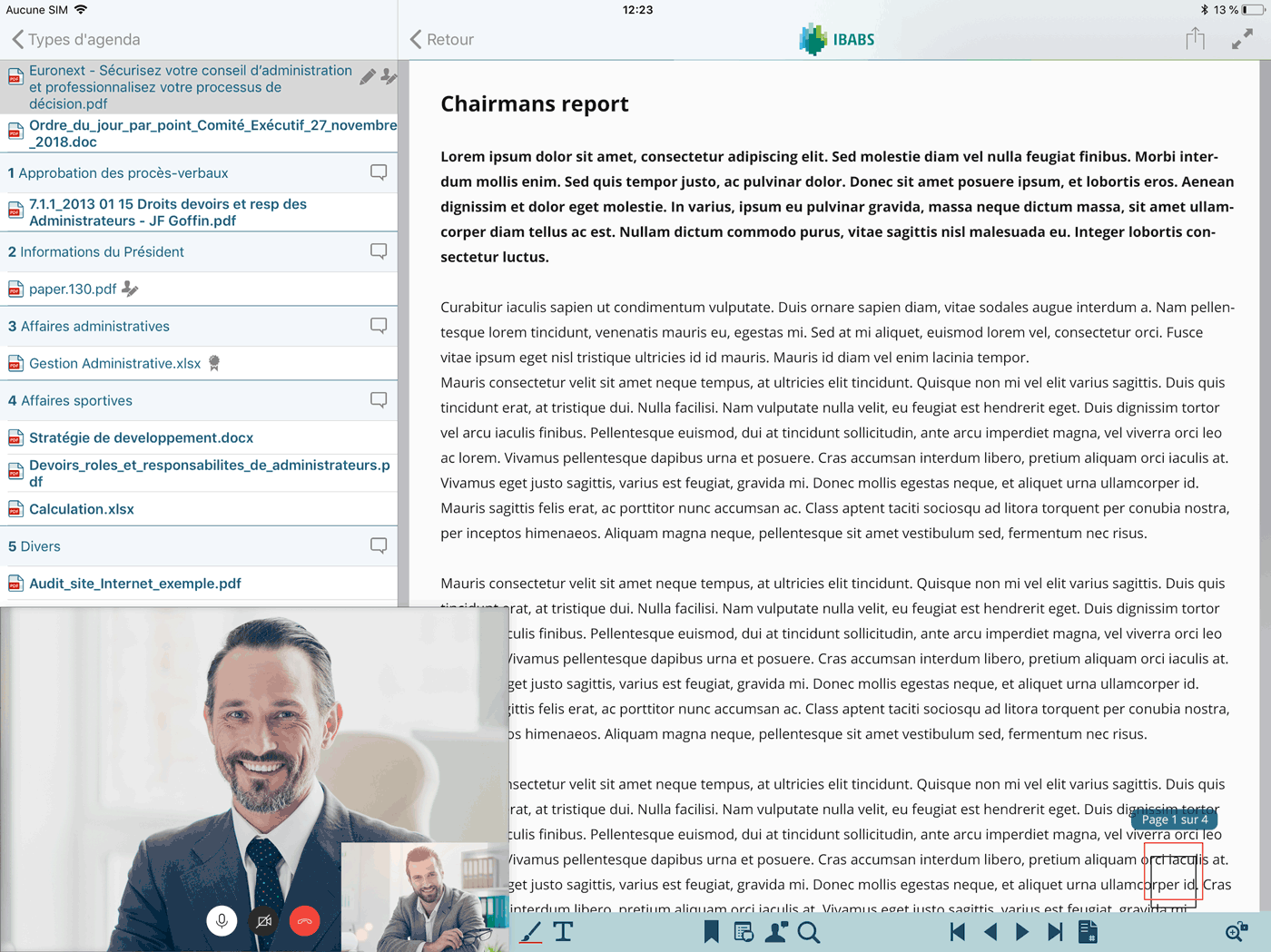Tap the 12:23 clock in status bar
The image size is (1271, 952).
coord(637,9)
